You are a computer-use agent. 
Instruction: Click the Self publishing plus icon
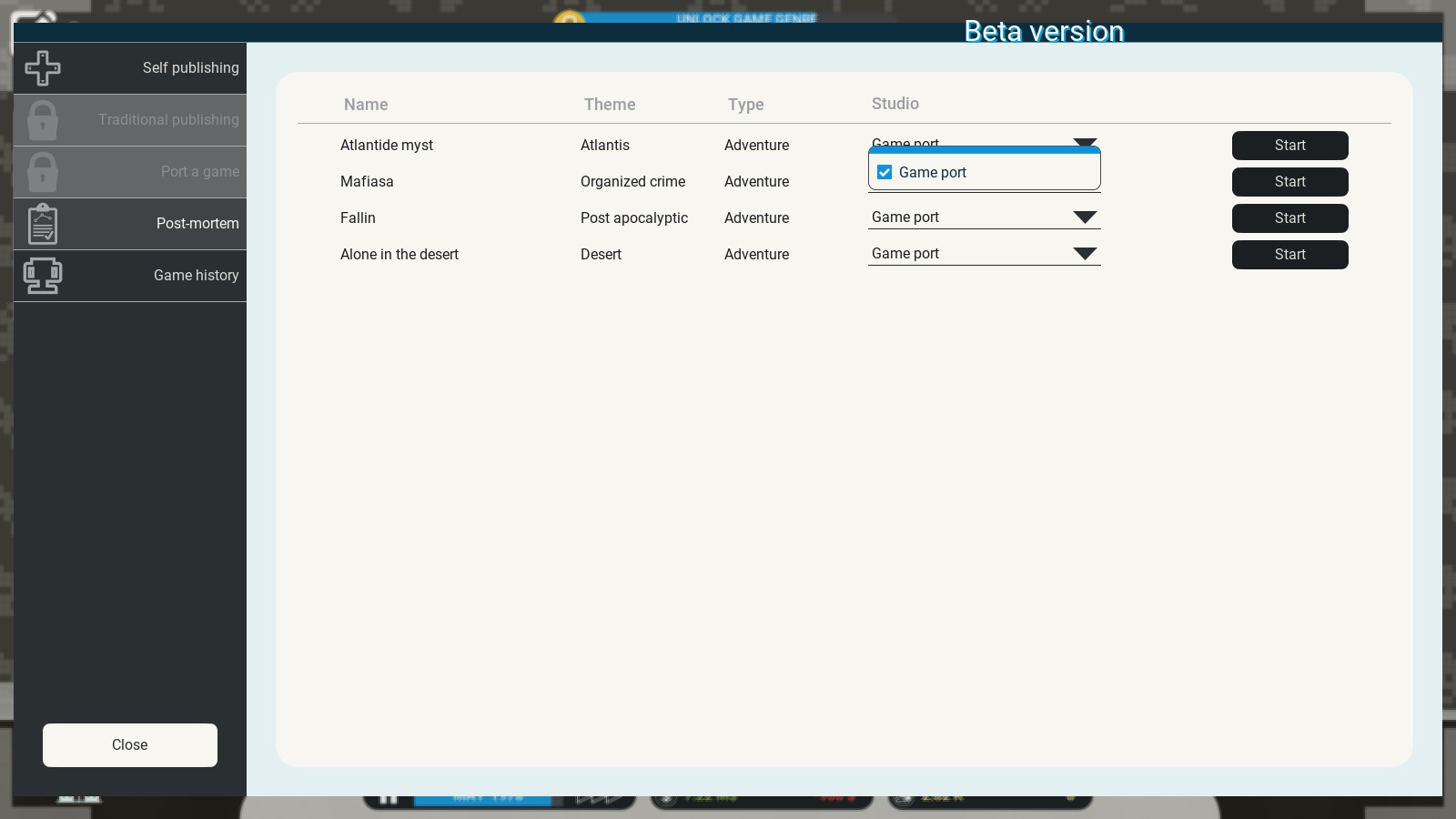43,68
